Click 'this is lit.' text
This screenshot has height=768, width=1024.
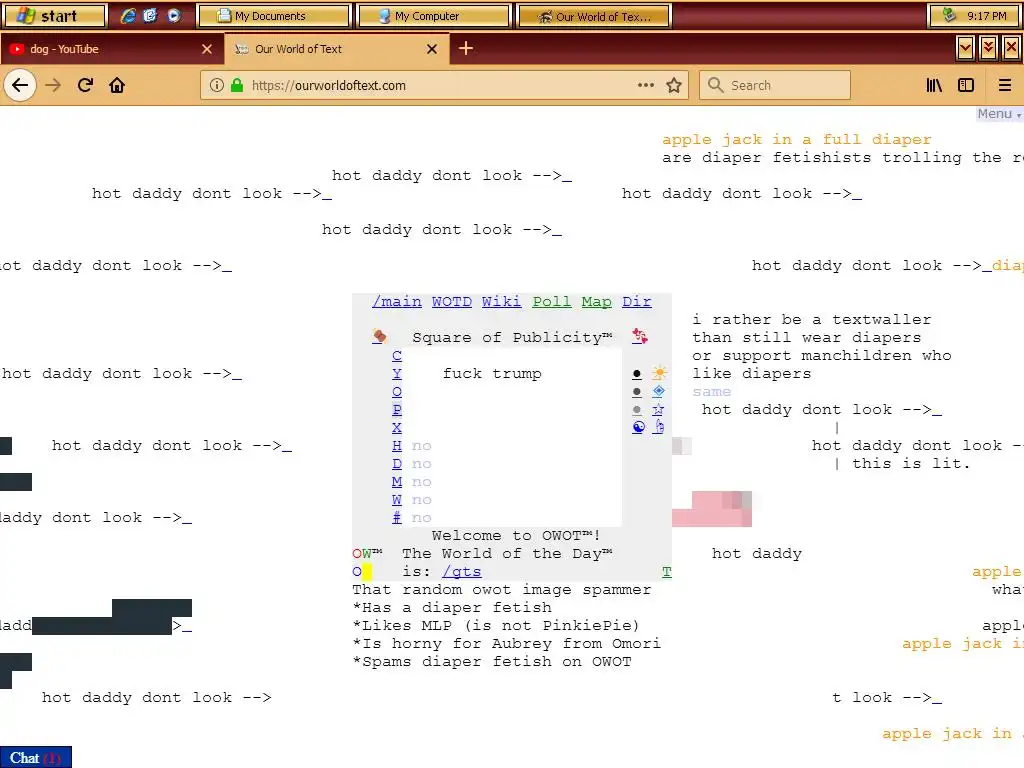coord(911,464)
